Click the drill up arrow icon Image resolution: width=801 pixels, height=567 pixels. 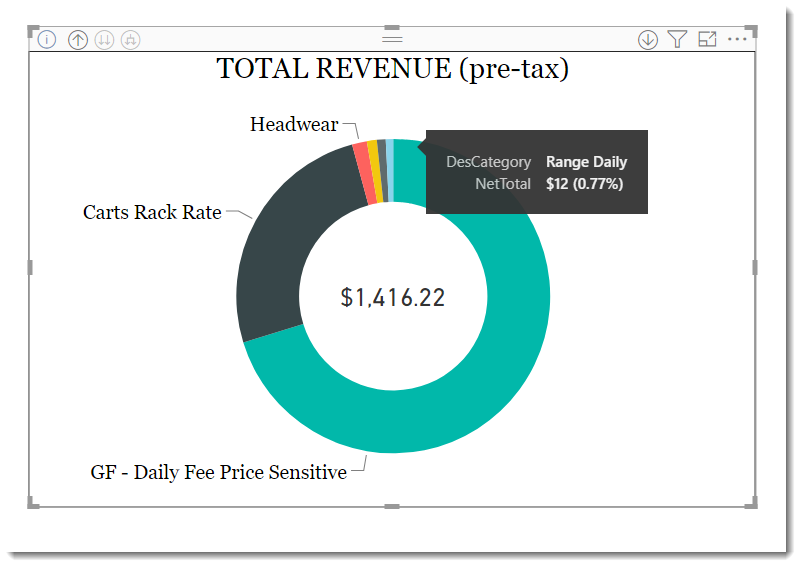(78, 40)
